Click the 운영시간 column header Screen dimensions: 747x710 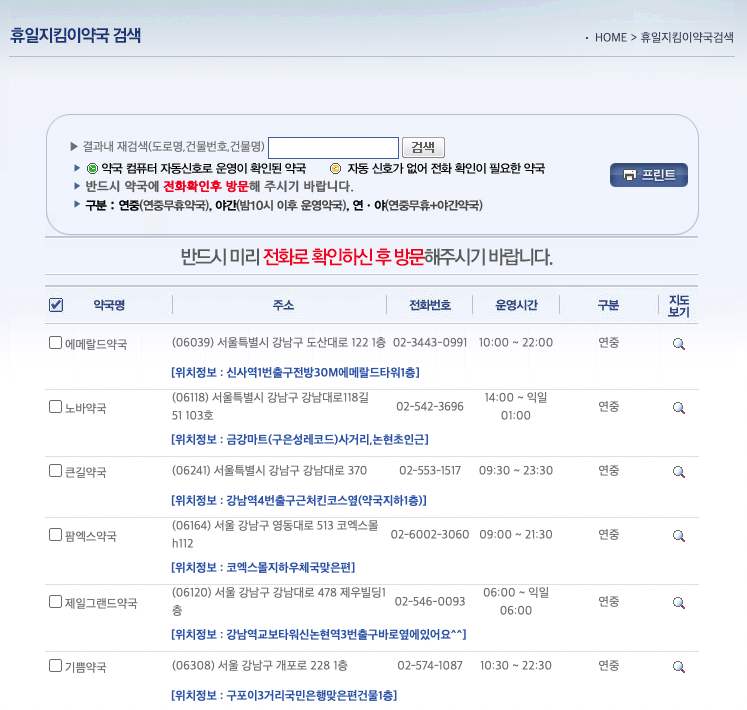pos(516,305)
